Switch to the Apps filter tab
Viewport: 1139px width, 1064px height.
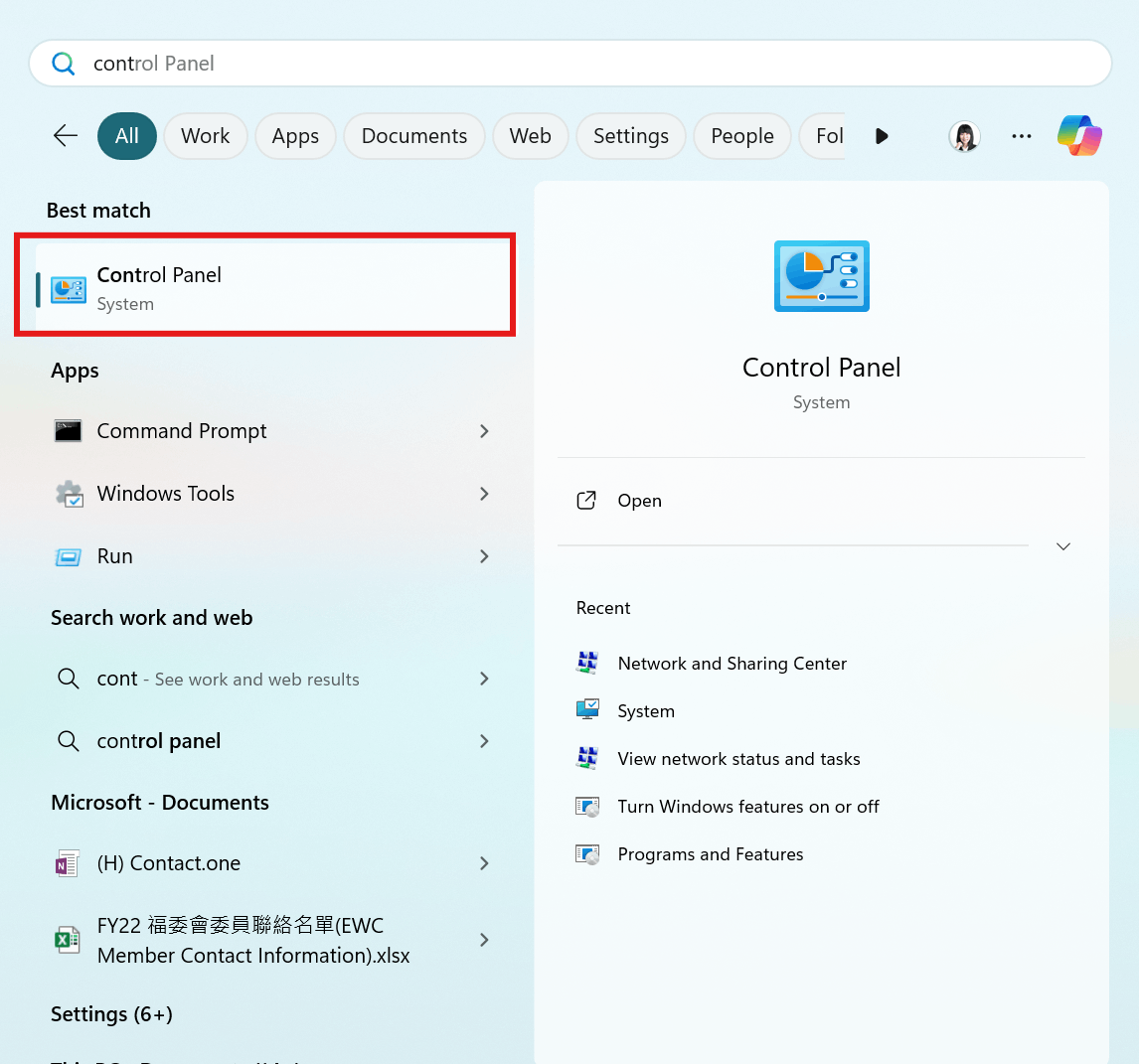(x=295, y=136)
